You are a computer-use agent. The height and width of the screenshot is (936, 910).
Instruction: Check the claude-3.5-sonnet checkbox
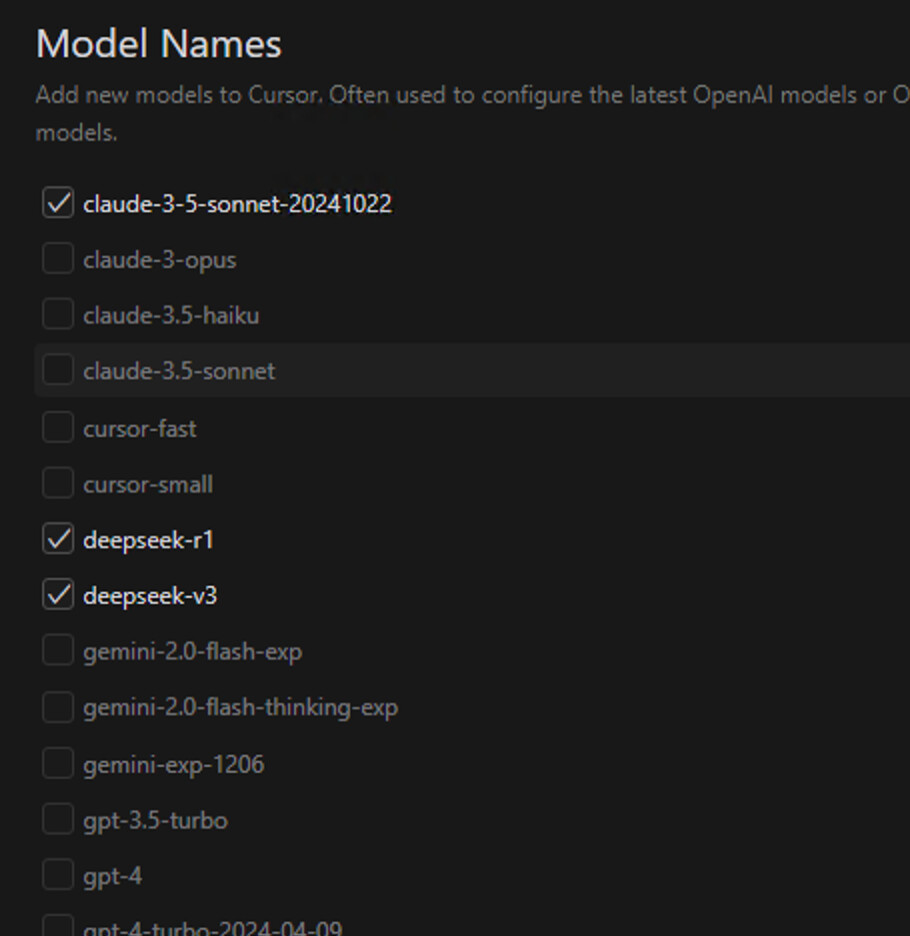tap(58, 371)
